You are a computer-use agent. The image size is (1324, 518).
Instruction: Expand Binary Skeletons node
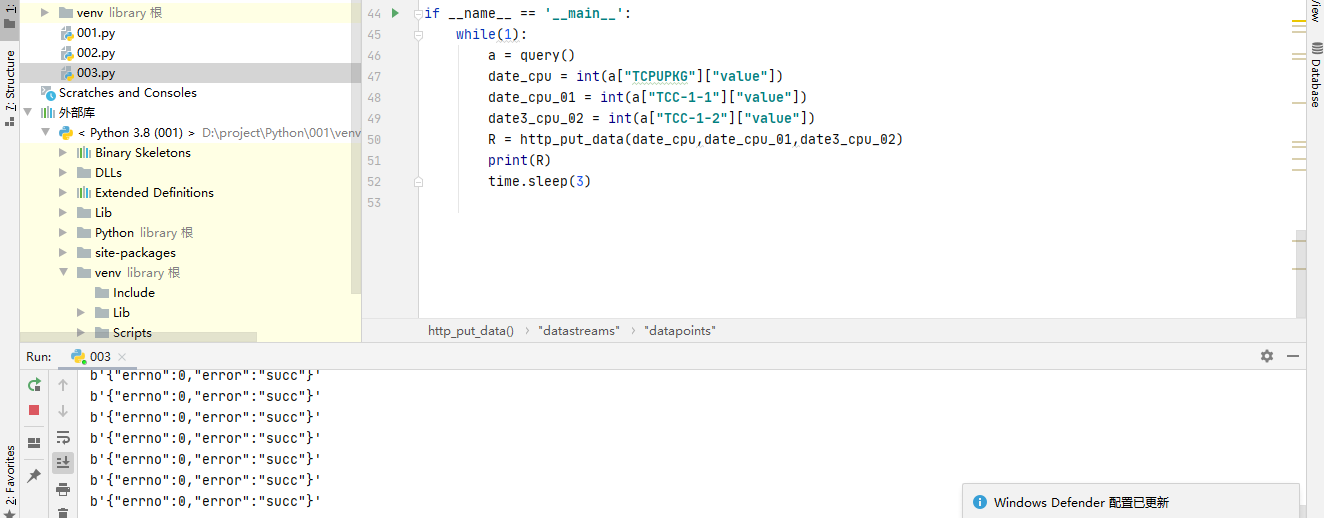pos(64,153)
